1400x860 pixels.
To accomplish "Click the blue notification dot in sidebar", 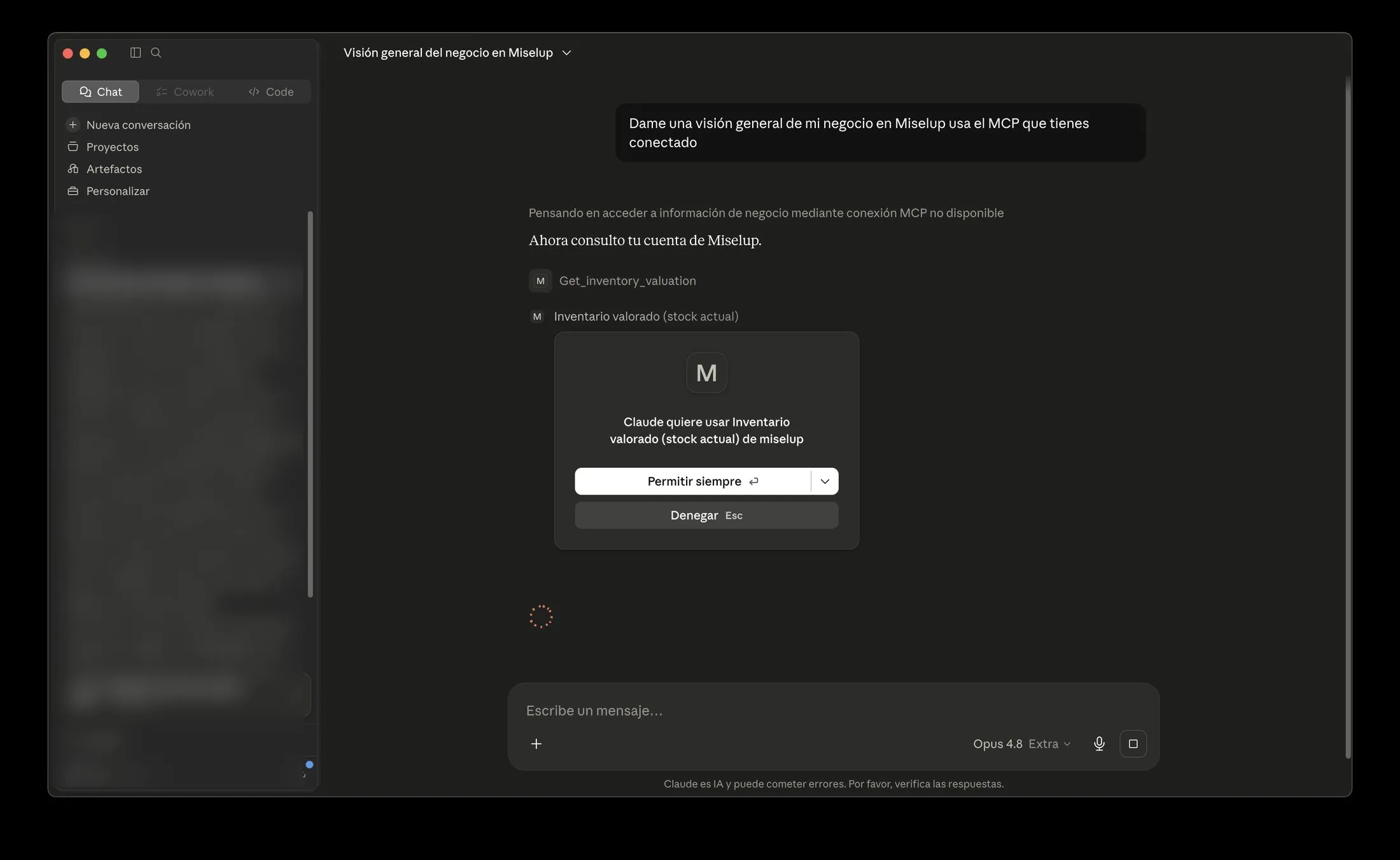I will click(309, 765).
